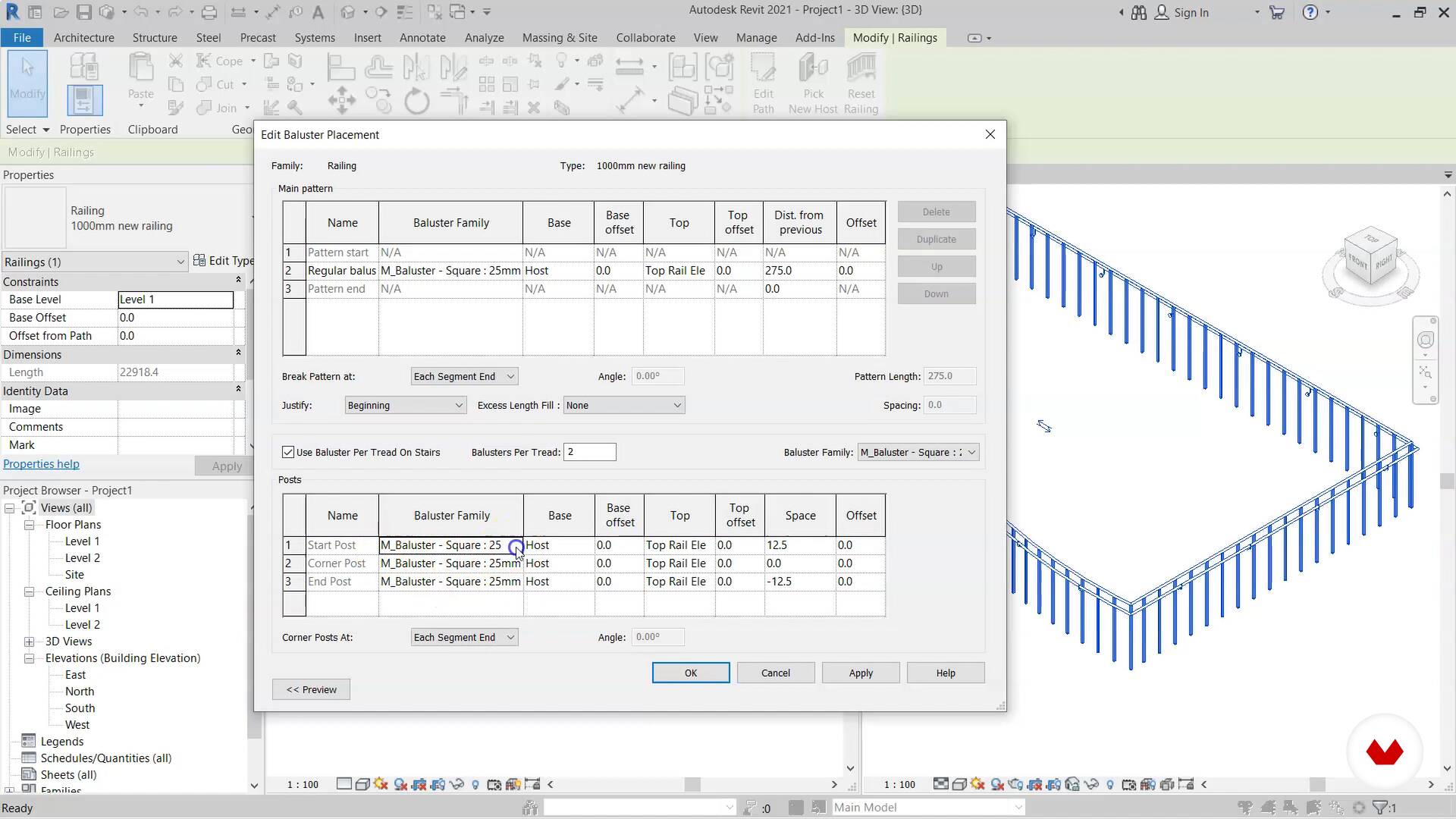Click the Close Inactive Views icon
Viewport: 1456px width, 819px height.
[434, 12]
